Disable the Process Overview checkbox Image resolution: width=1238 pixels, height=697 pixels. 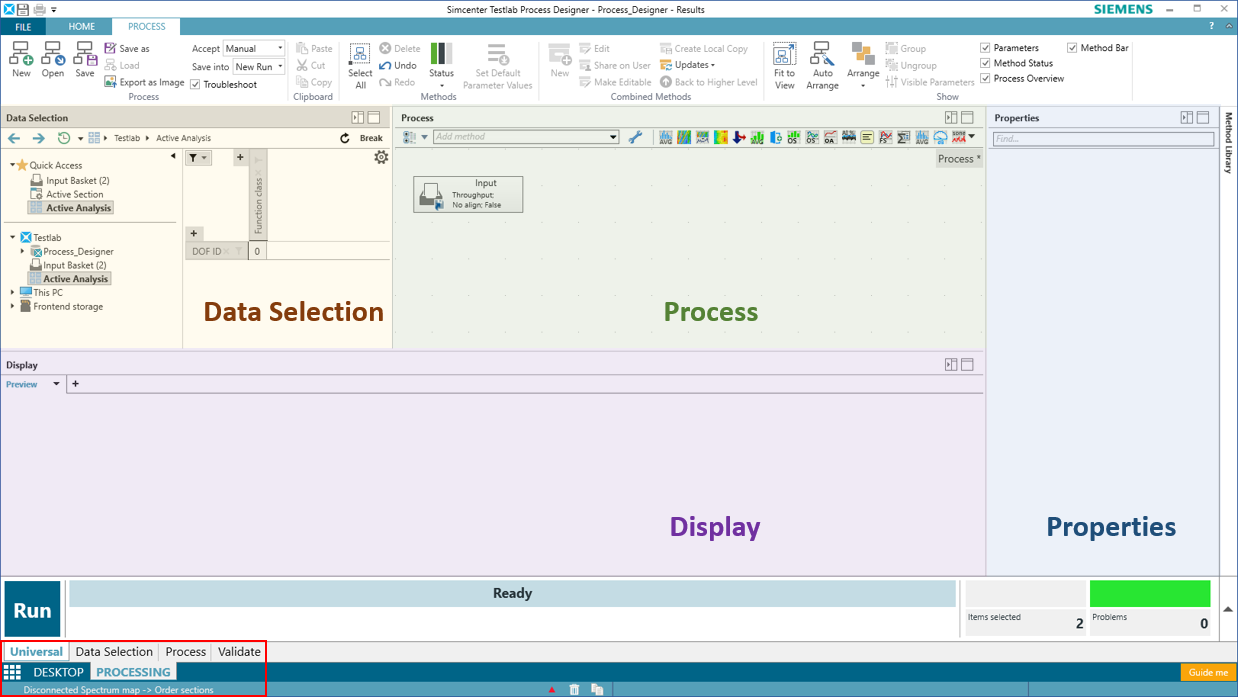tap(985, 79)
